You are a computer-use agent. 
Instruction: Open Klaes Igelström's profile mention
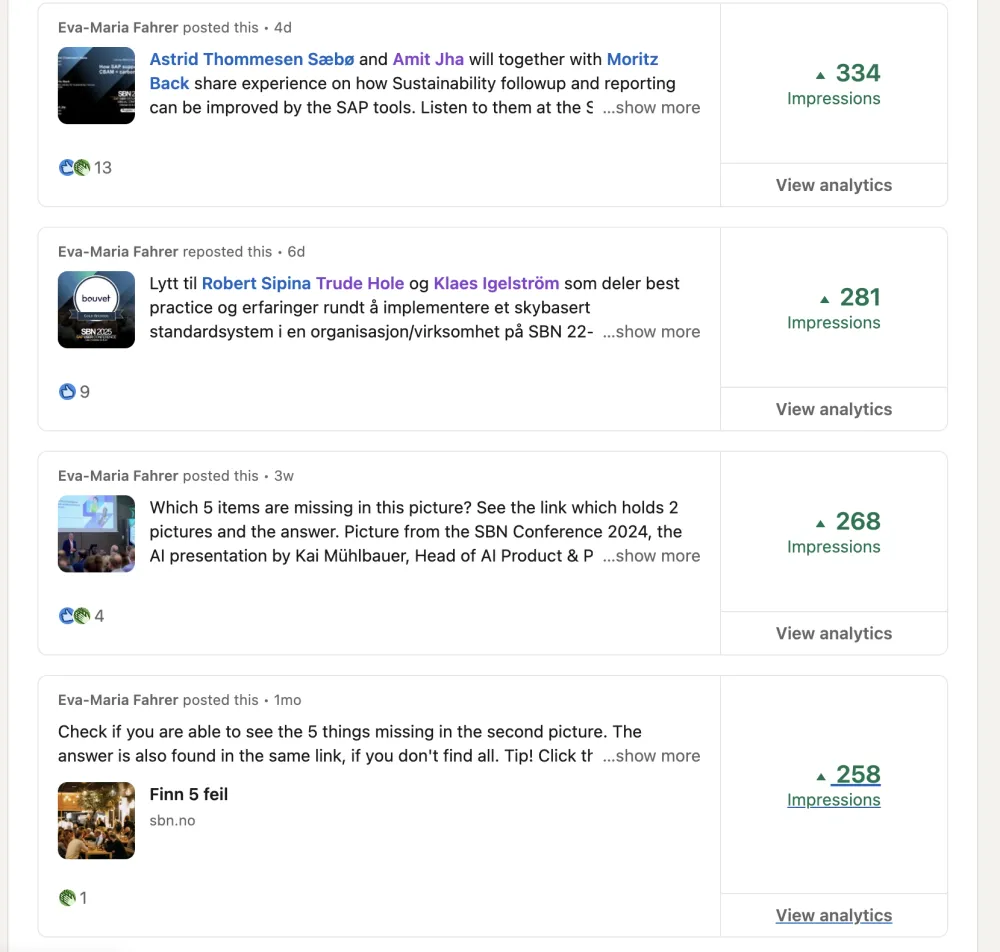click(x=496, y=284)
